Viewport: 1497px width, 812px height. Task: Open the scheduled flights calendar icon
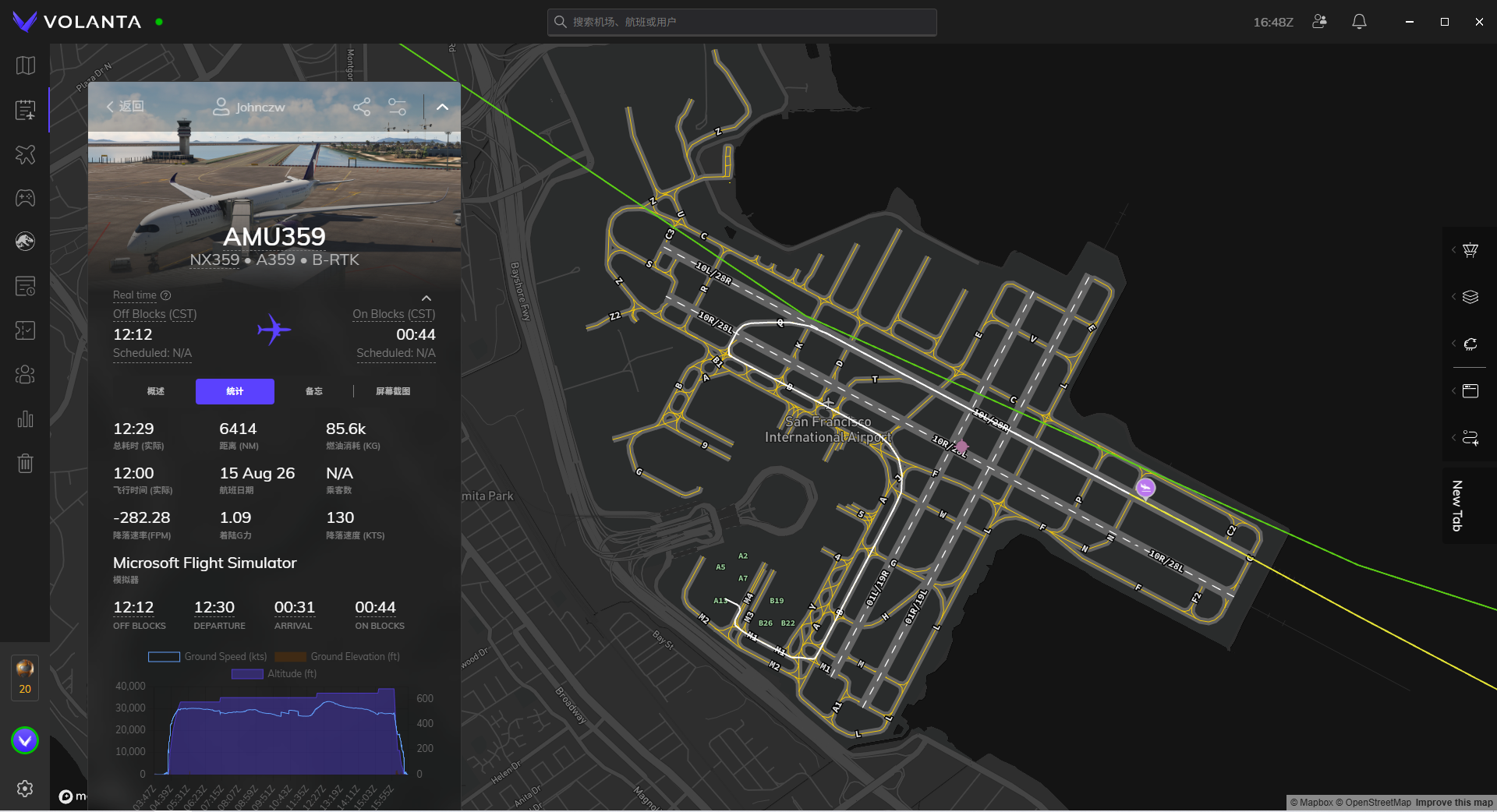click(x=25, y=286)
